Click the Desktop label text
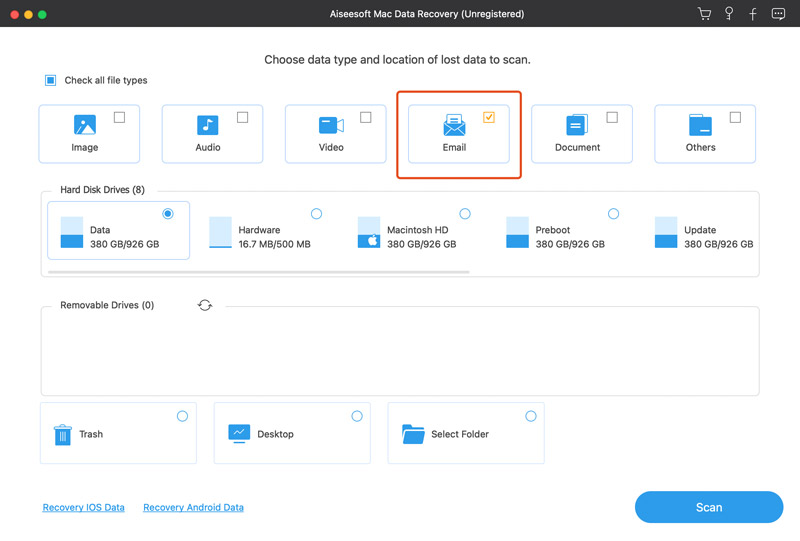The image size is (800, 541). [x=276, y=434]
